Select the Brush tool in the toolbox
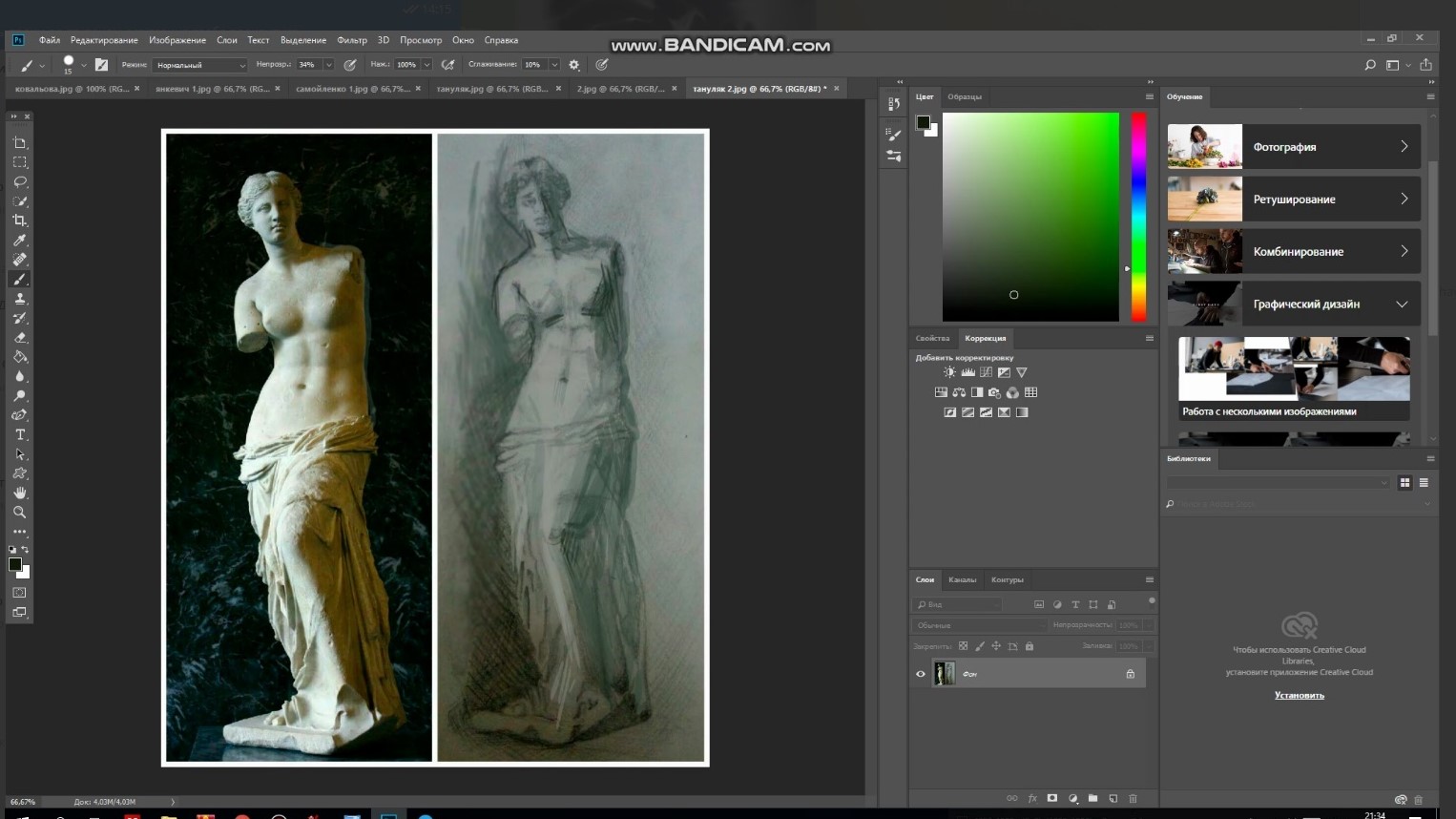Image resolution: width=1456 pixels, height=819 pixels. (x=19, y=279)
